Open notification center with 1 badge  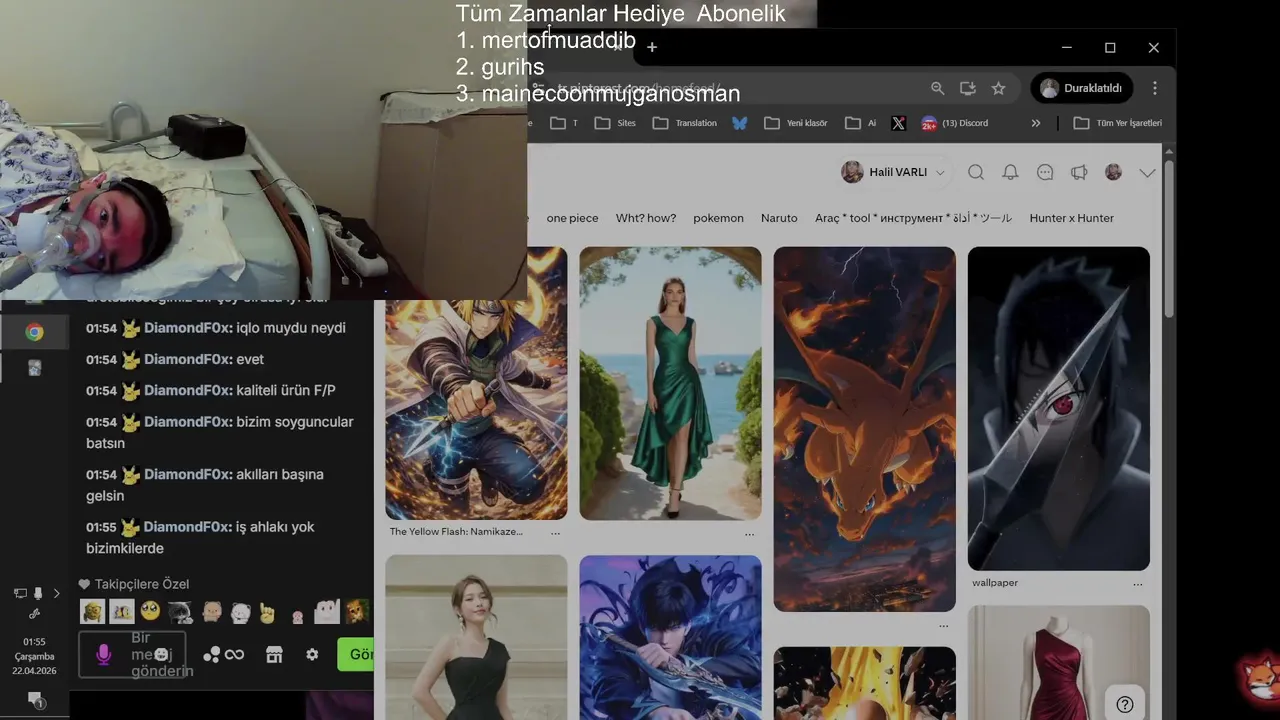click(x=35, y=699)
